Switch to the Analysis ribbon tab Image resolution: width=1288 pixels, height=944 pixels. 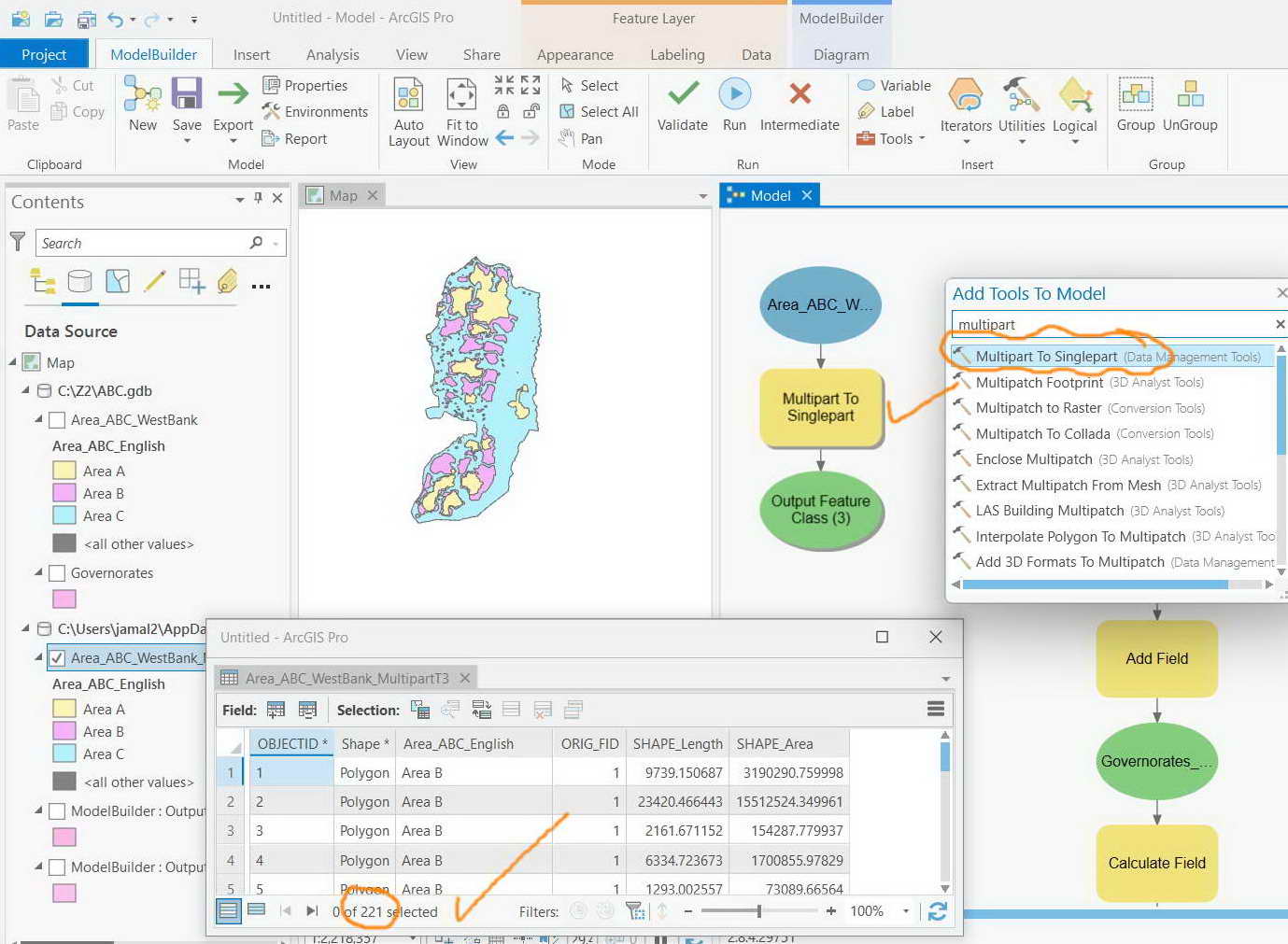333,55
